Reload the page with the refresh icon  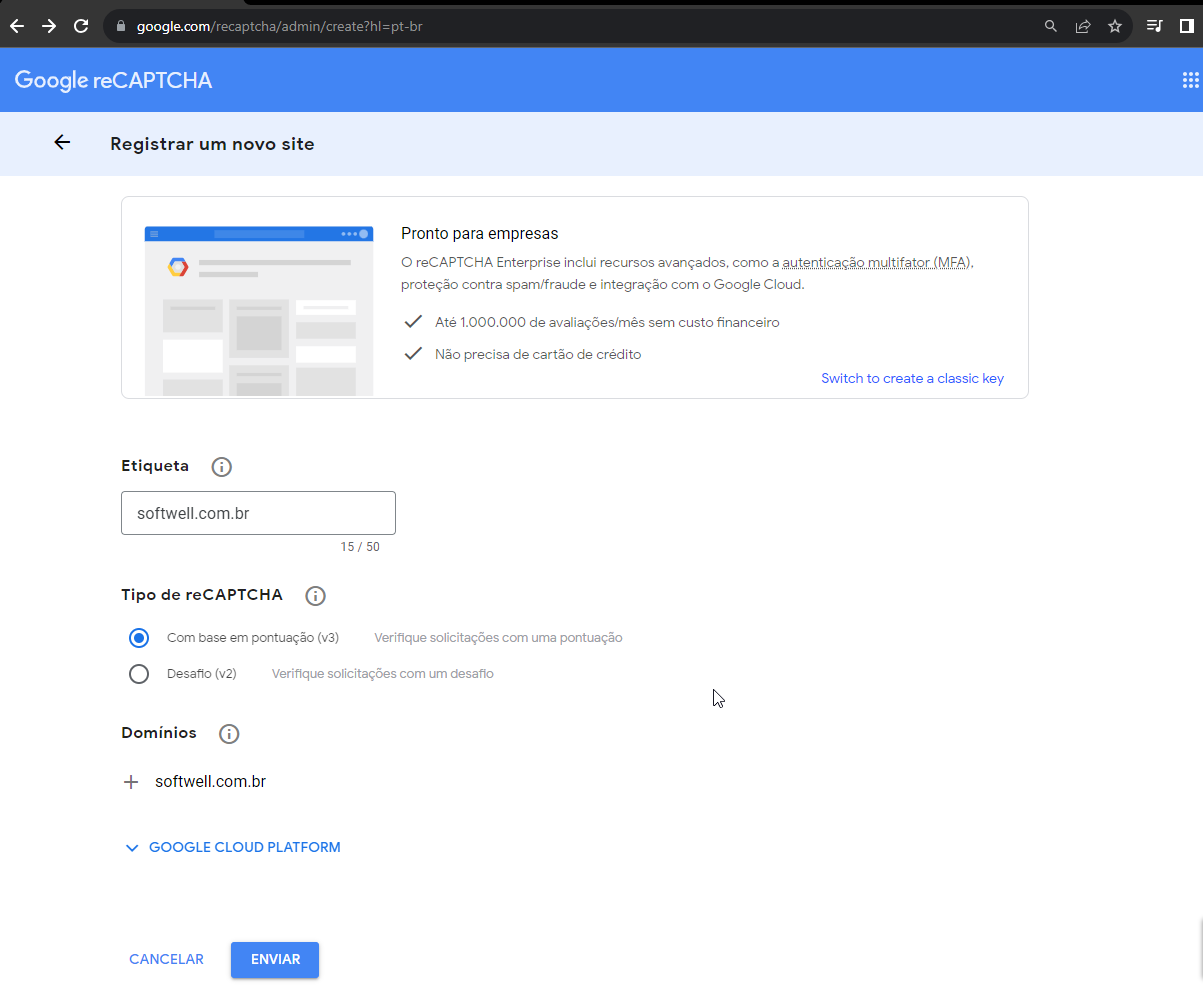(x=81, y=26)
